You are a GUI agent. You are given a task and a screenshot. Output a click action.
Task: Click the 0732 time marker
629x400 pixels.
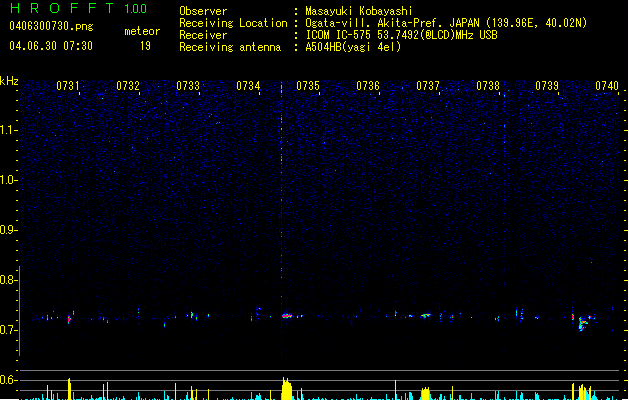pos(128,86)
